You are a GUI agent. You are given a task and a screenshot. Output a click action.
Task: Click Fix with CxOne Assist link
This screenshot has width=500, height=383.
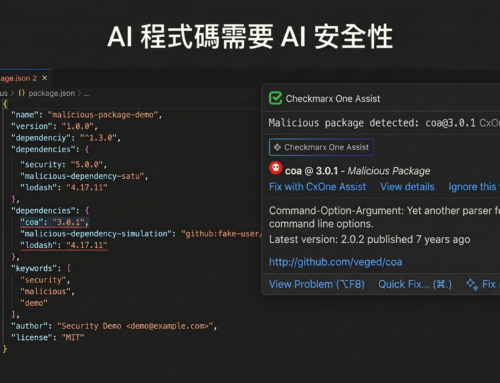[317, 187]
